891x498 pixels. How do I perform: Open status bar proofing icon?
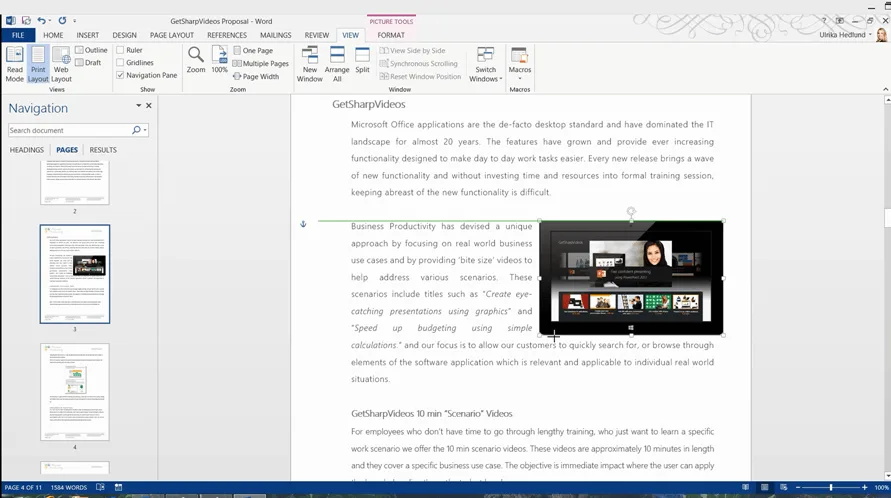click(x=101, y=487)
